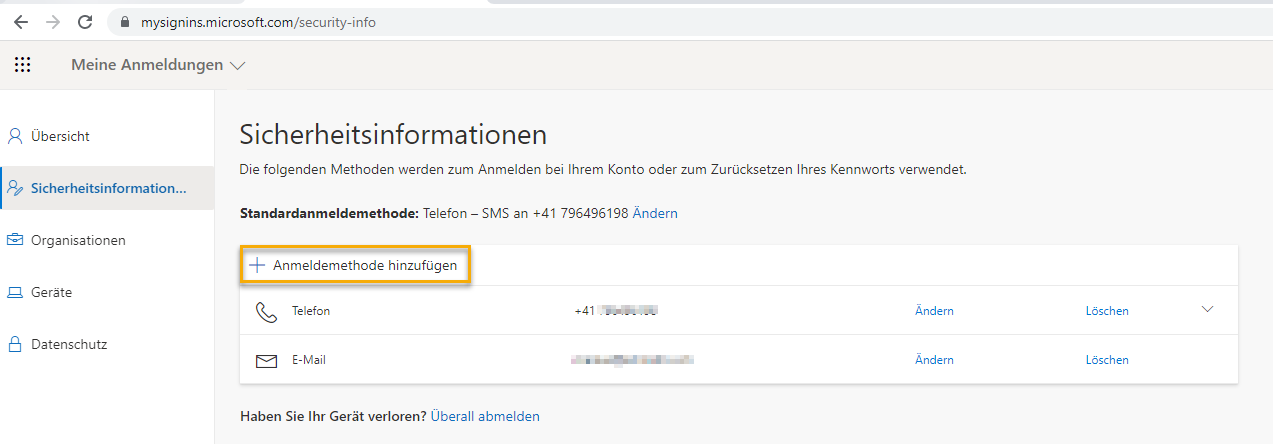This screenshot has height=444, width=1273.
Task: Select Sicherheitsinformationen in the sidebar
Action: [x=107, y=188]
